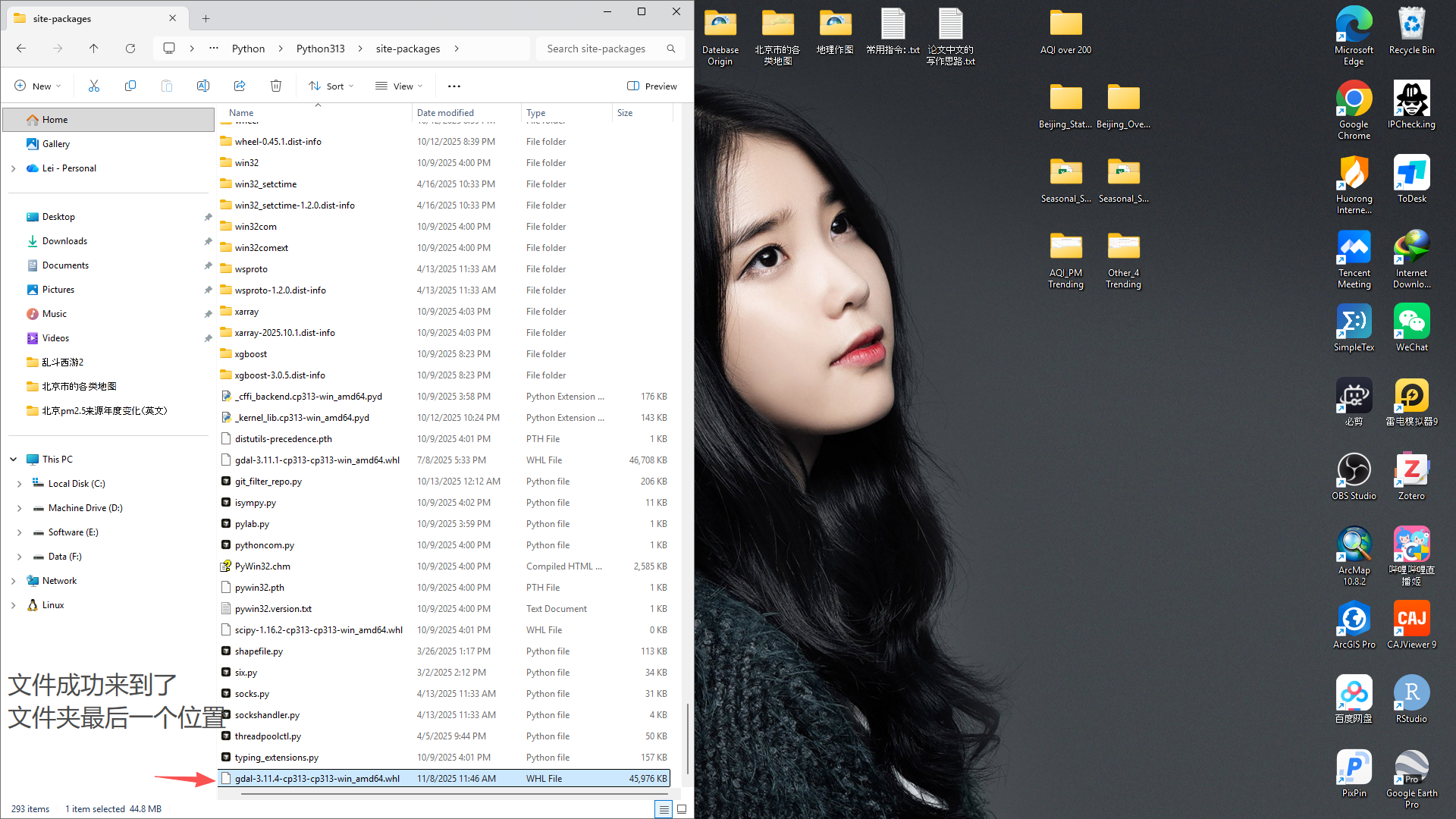Expand Local Disk (C:) tree node
The image size is (1456, 819).
point(20,484)
